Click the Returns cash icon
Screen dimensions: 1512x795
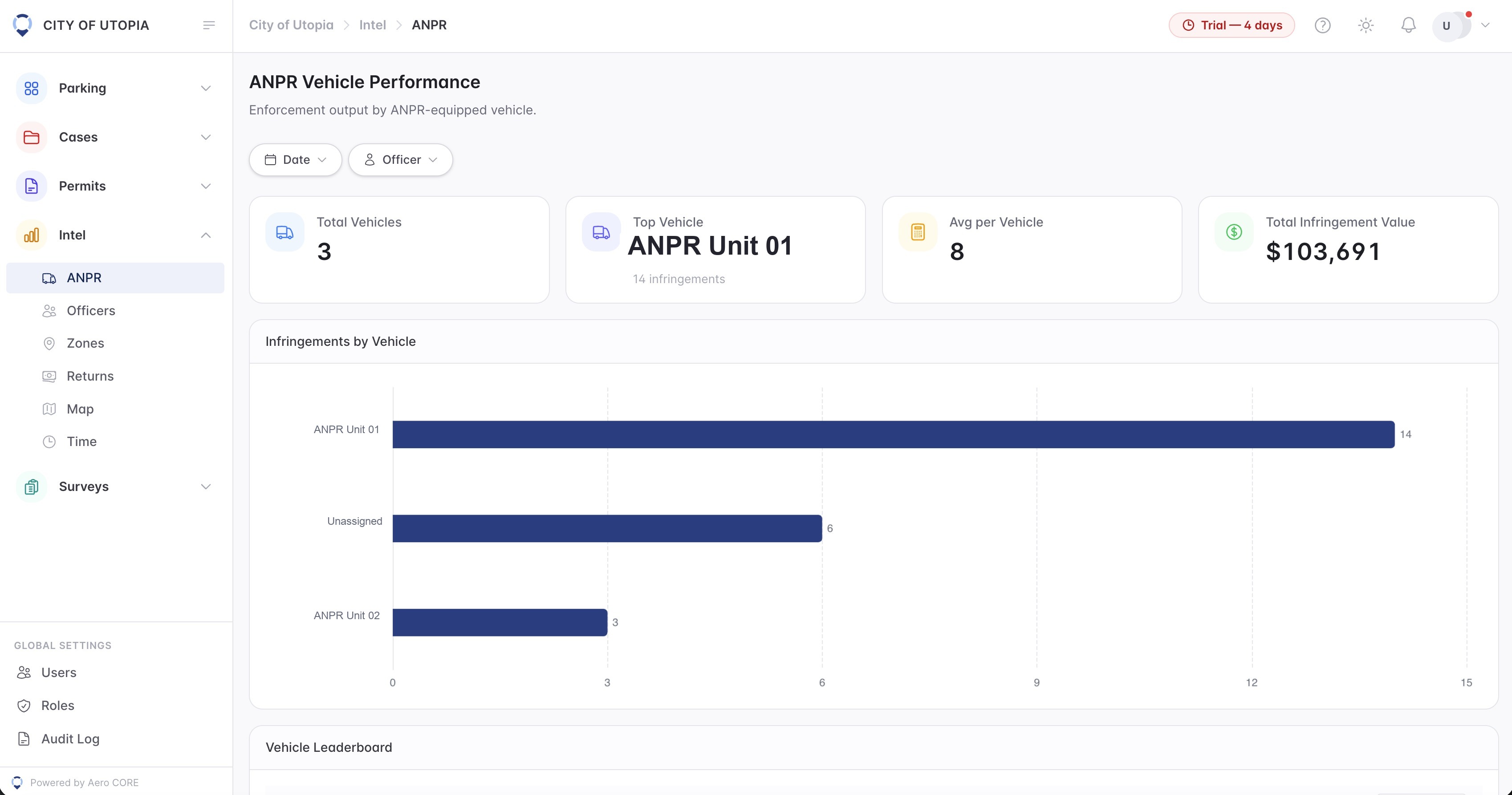(x=49, y=377)
